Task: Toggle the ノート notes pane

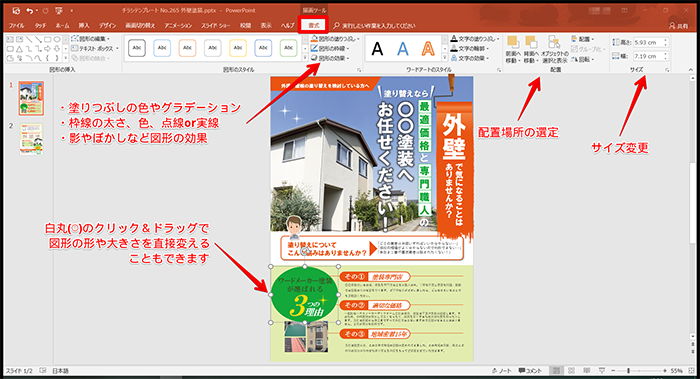Action: coord(502,371)
